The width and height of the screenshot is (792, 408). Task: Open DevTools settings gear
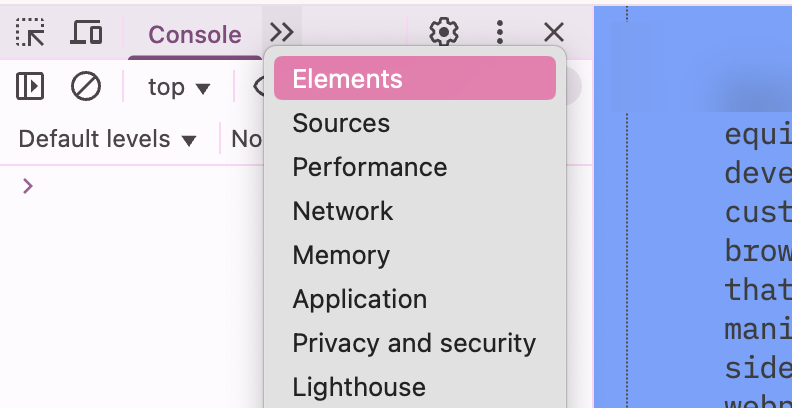pos(443,33)
